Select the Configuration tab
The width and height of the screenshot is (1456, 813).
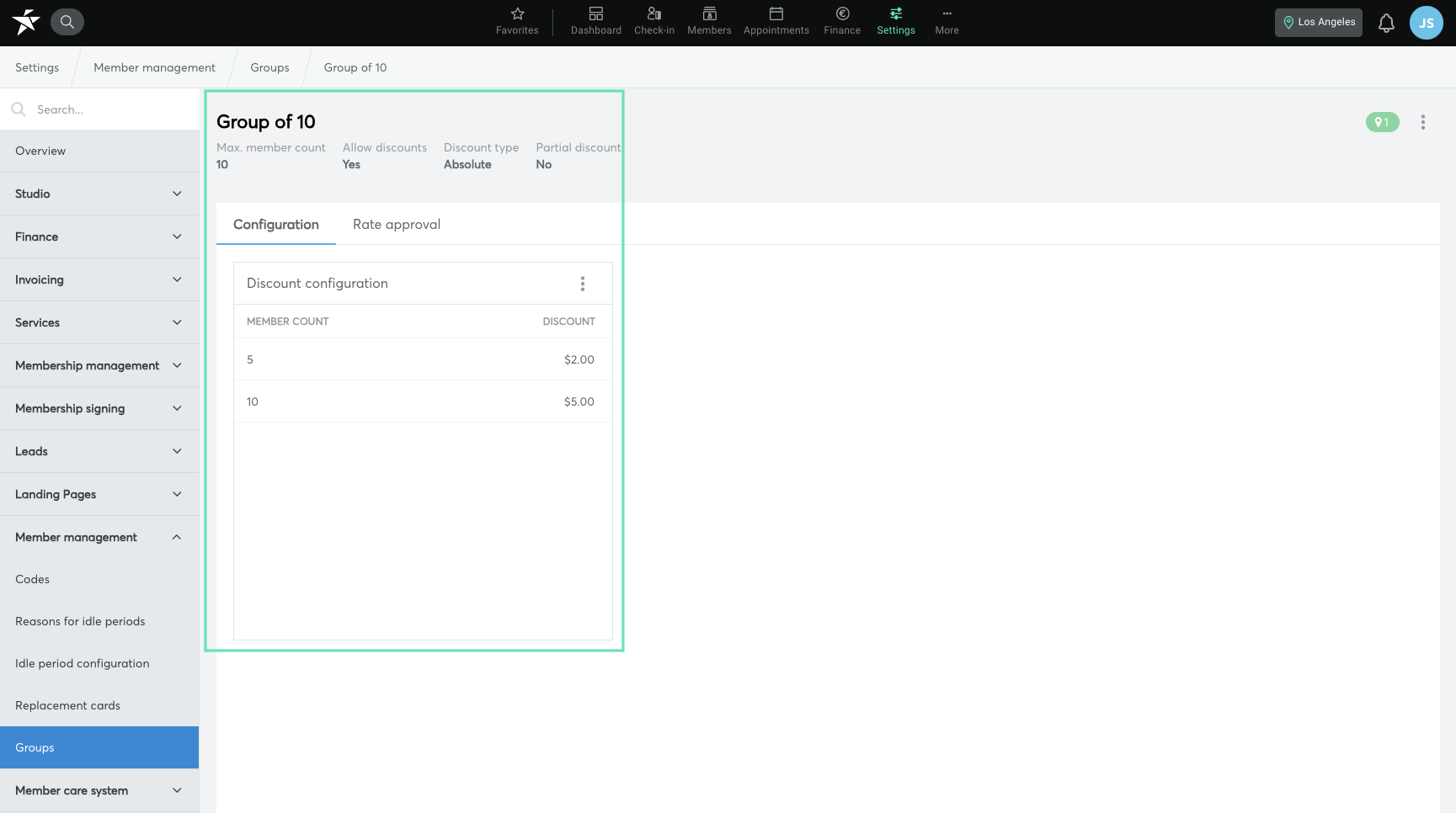tap(276, 225)
